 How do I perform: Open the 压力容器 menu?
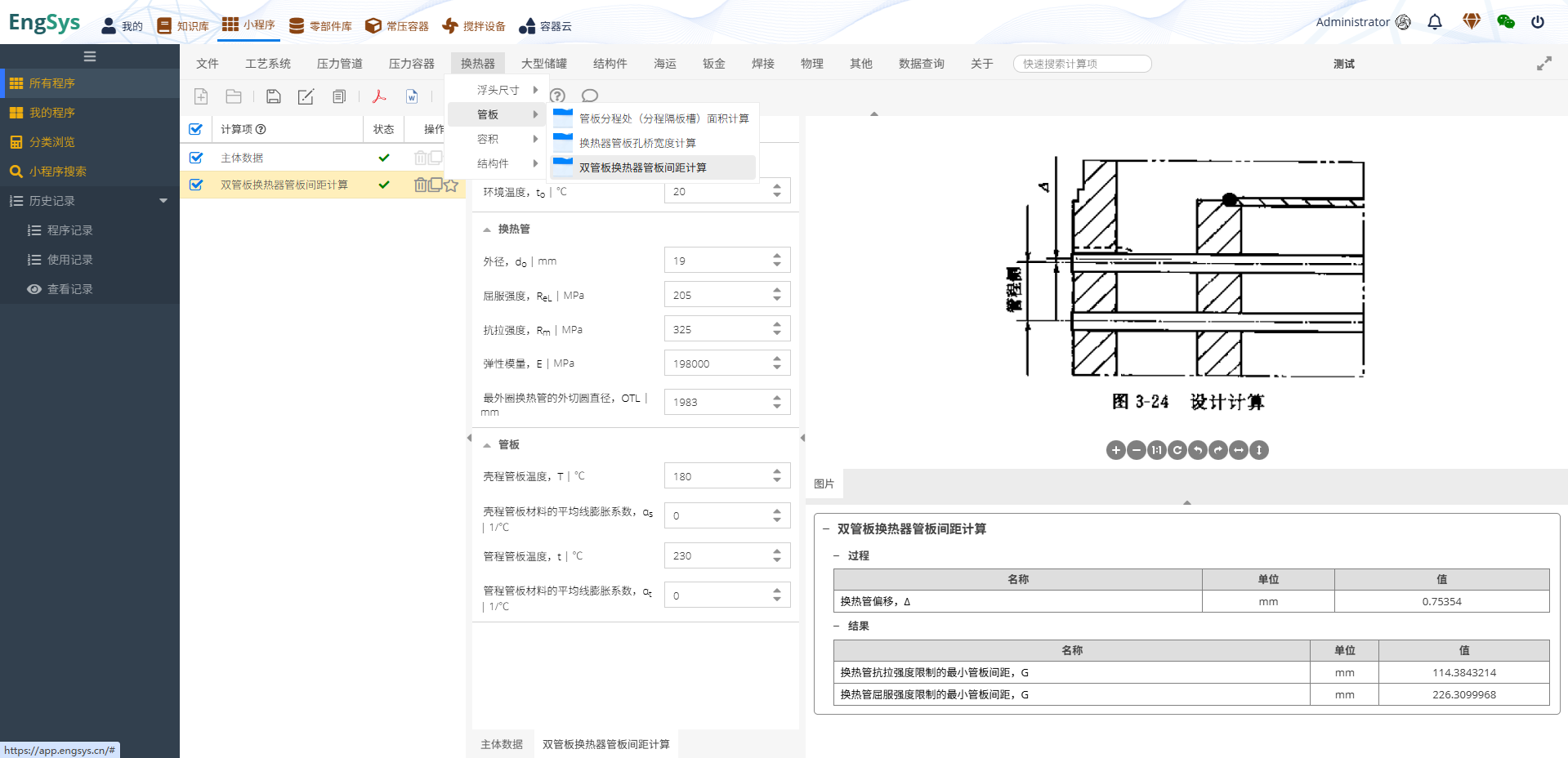[411, 63]
